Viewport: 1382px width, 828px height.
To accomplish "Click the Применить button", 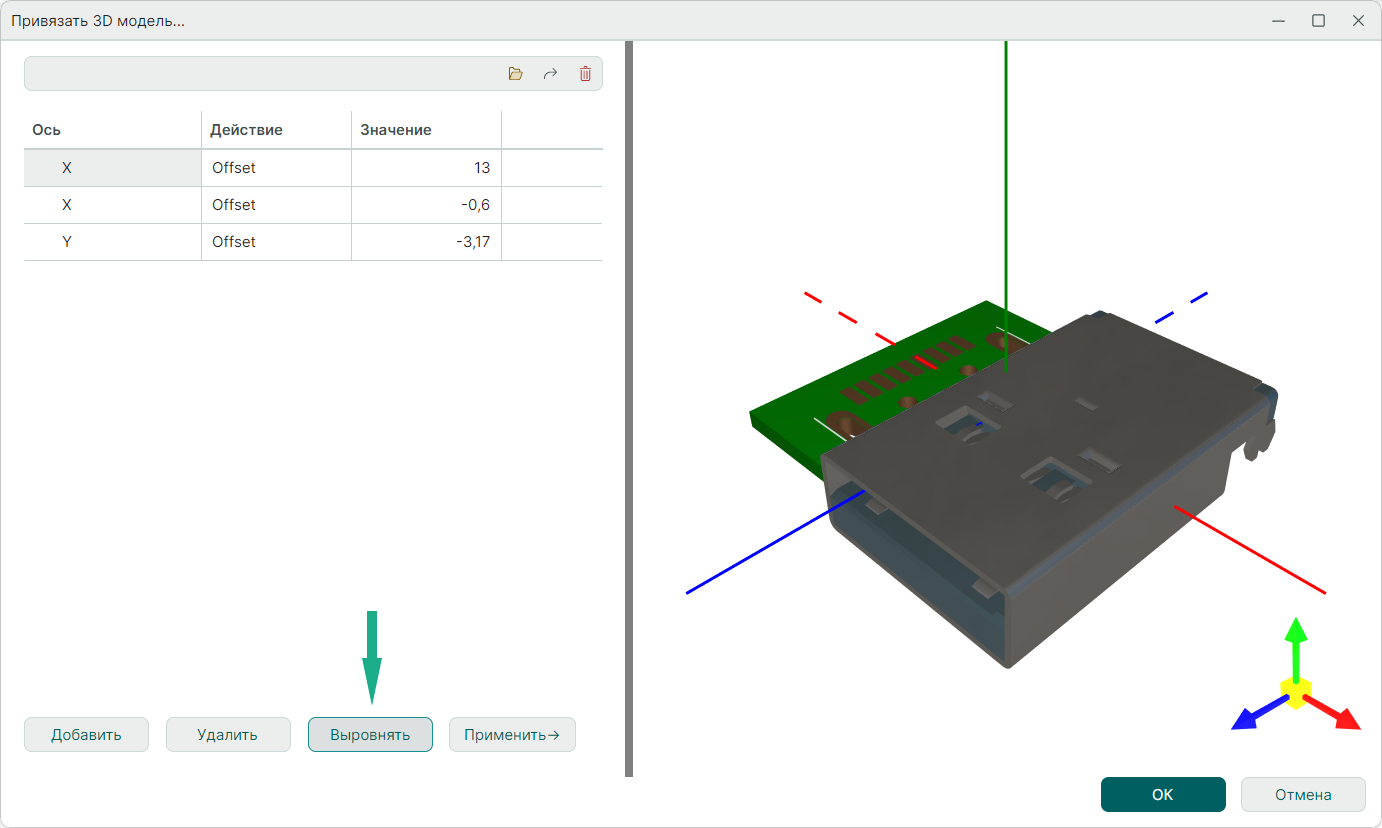I will click(x=512, y=735).
